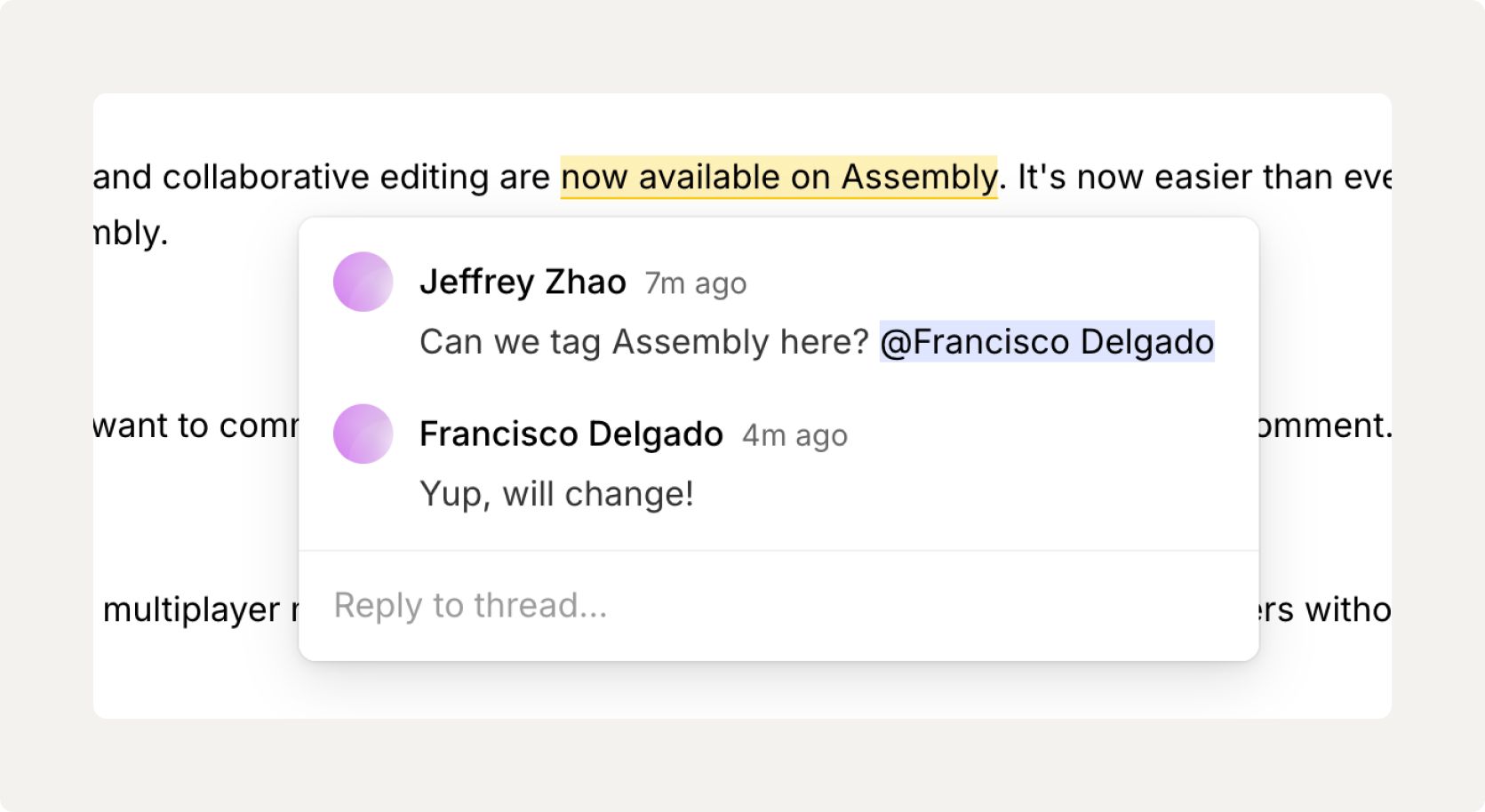Click the "7m ago" timestamp

click(695, 283)
